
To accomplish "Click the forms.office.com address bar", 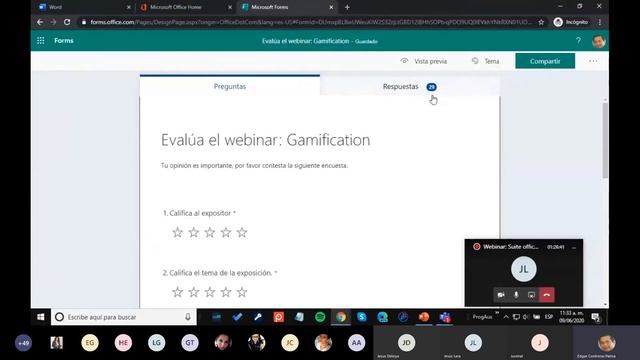I will point(310,22).
